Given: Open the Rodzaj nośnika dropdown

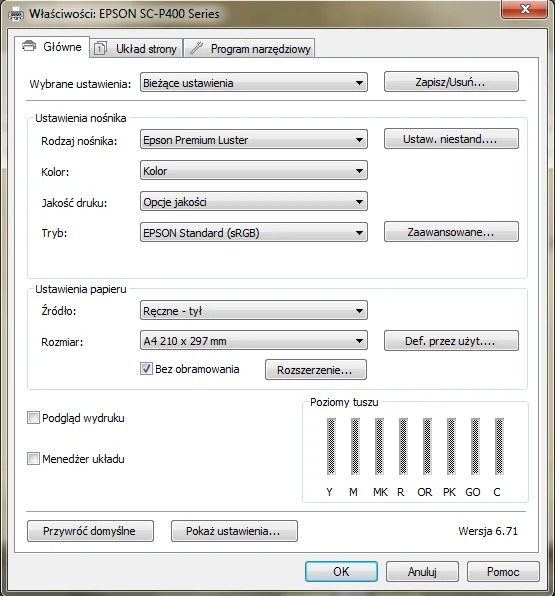Looking at the screenshot, I should 254,139.
